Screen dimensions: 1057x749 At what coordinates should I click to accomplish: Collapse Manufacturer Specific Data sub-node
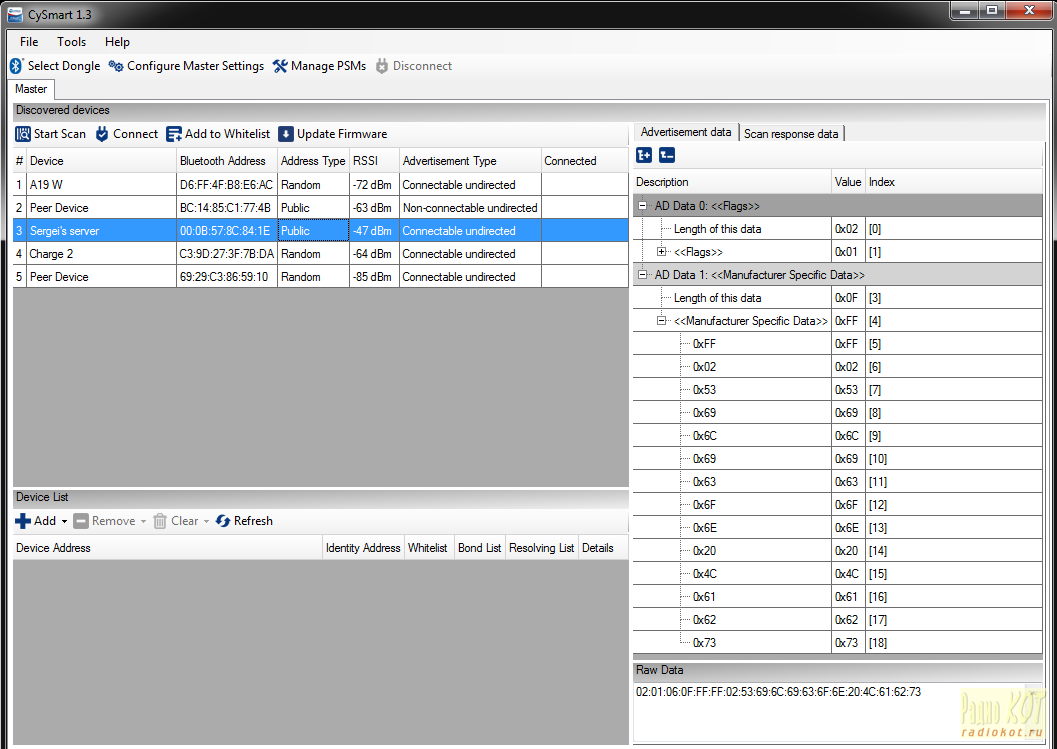(x=661, y=321)
